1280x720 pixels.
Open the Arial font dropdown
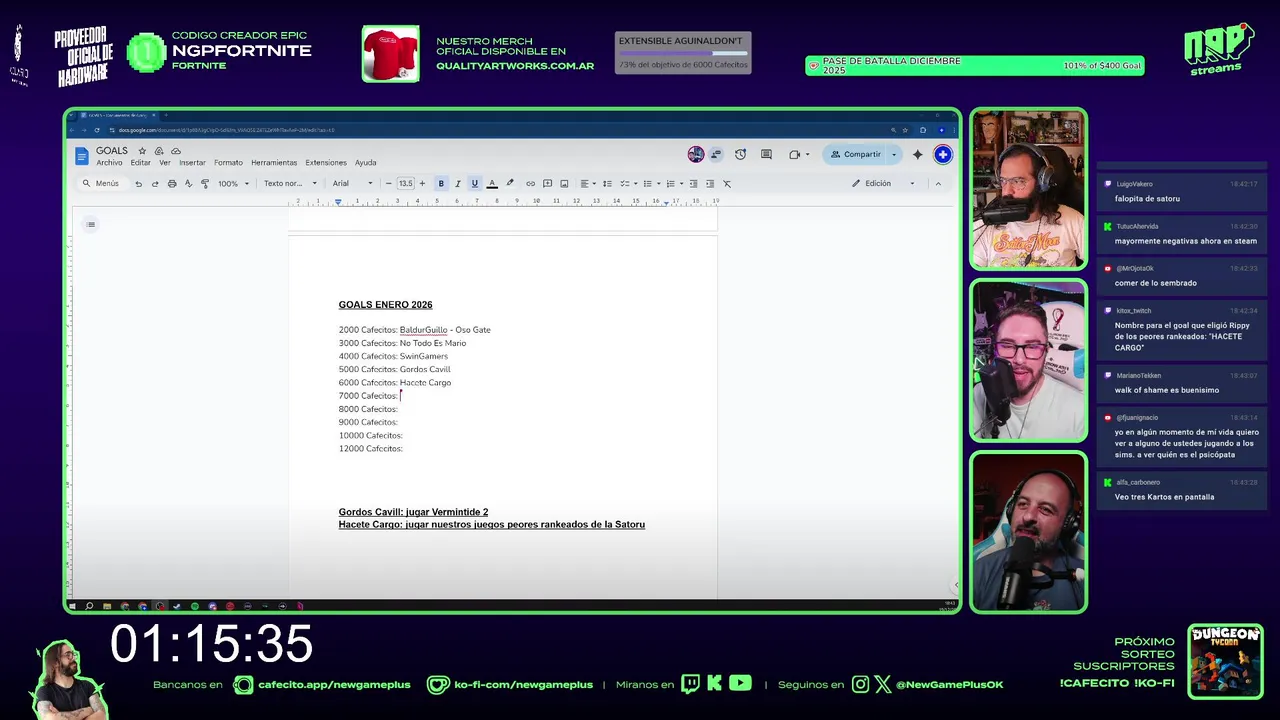coord(352,184)
